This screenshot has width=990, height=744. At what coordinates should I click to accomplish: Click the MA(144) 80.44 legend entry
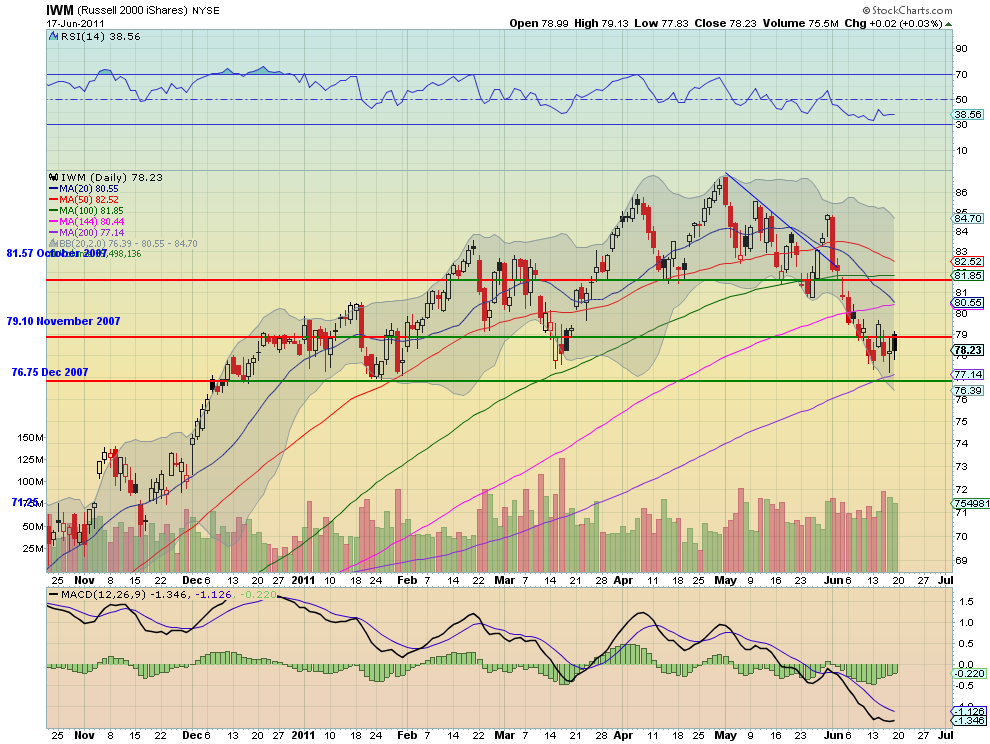tap(86, 221)
